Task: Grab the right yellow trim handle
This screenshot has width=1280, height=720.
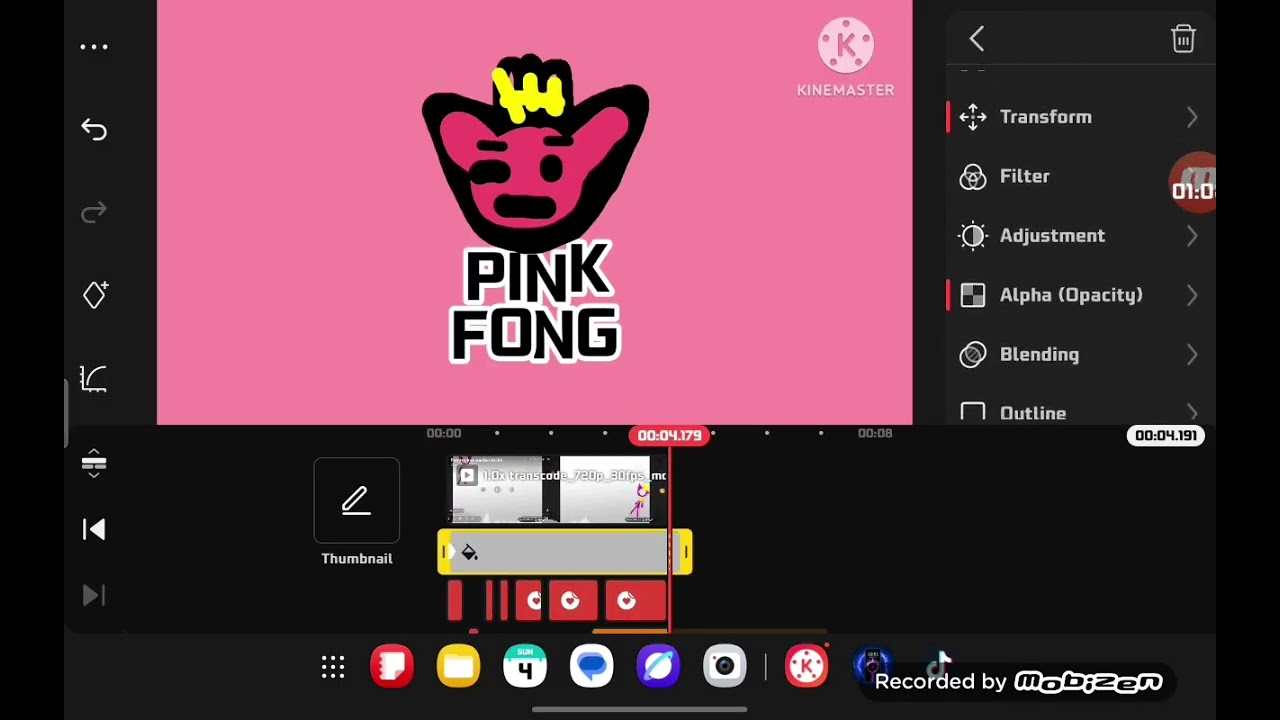Action: click(x=686, y=552)
